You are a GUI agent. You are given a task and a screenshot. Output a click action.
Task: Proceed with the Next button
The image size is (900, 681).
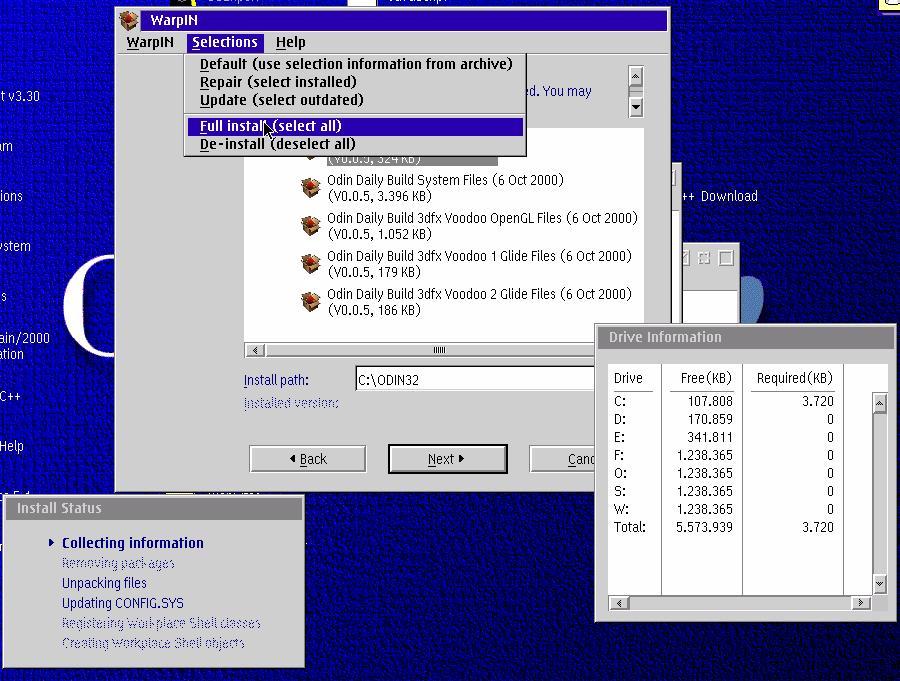[448, 459]
